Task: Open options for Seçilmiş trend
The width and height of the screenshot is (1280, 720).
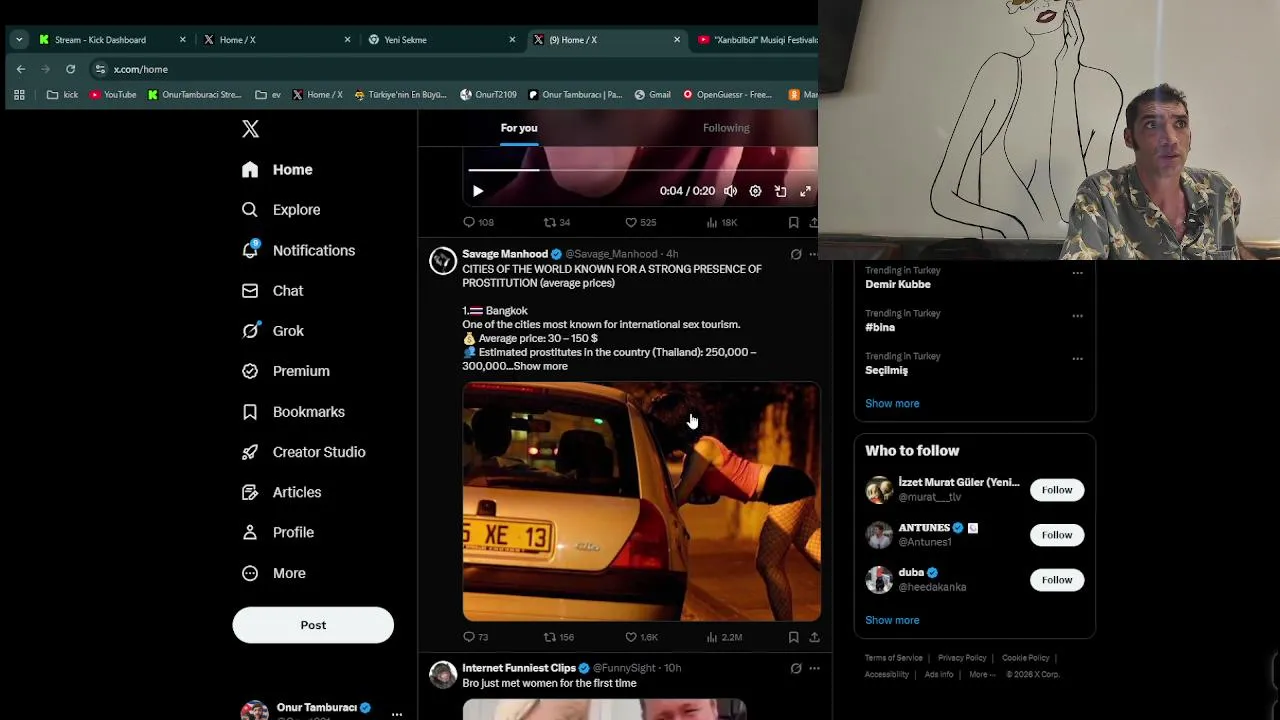Action: tap(1077, 359)
